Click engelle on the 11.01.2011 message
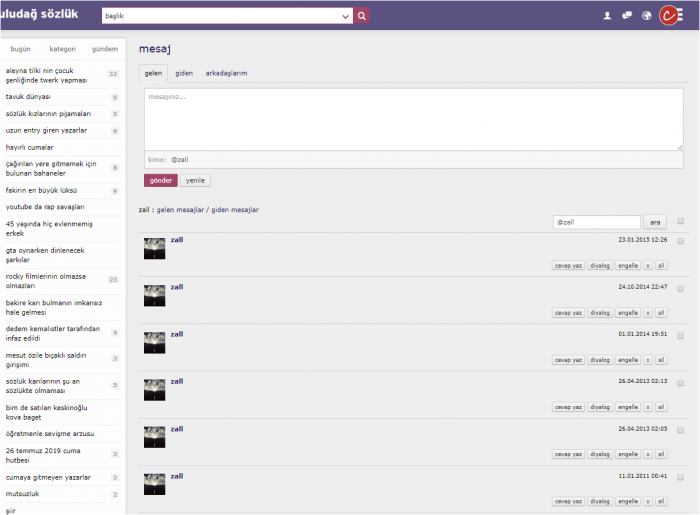700x515 pixels. pyautogui.click(x=628, y=501)
